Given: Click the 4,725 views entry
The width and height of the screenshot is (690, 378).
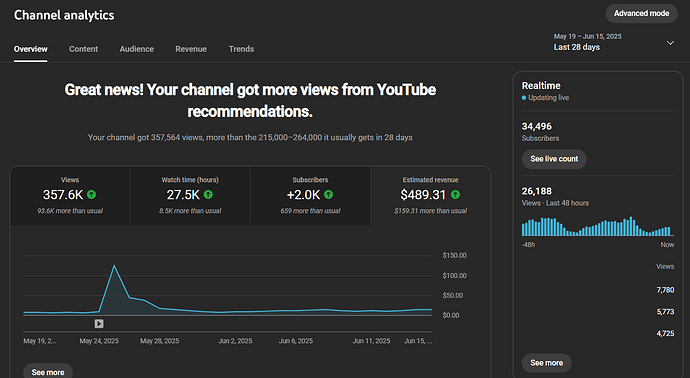Looking at the screenshot, I should 665,333.
